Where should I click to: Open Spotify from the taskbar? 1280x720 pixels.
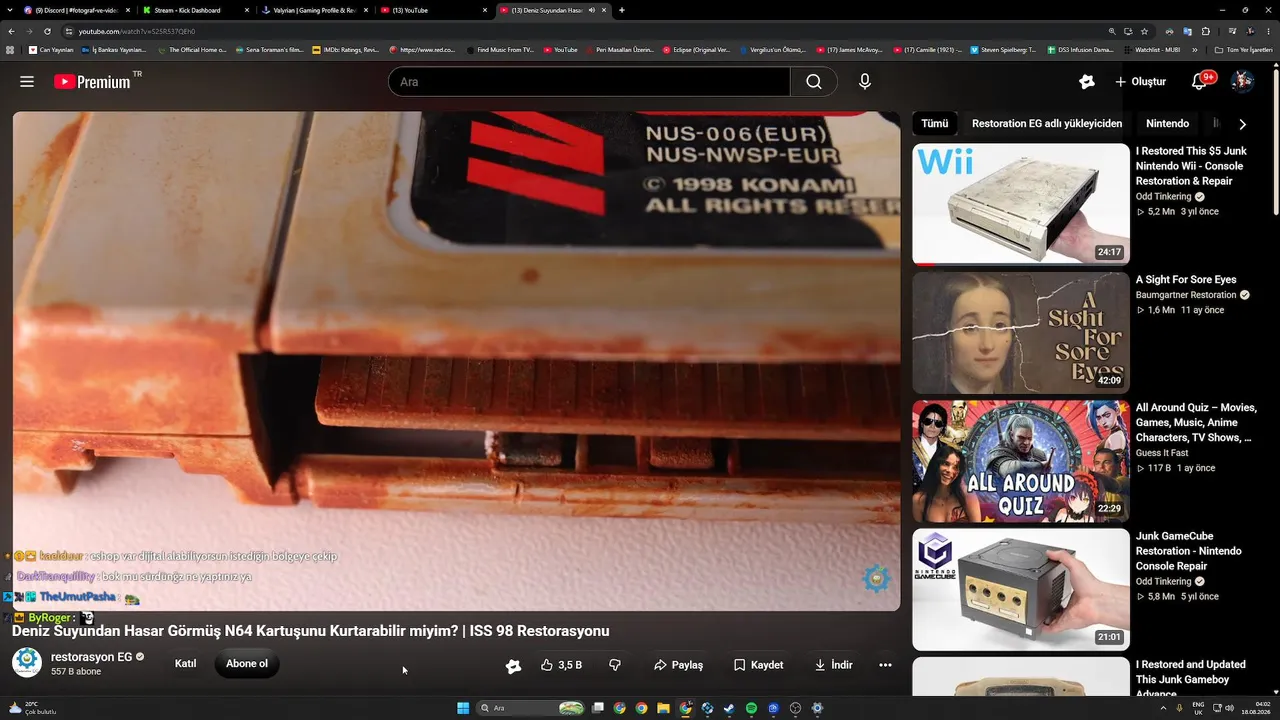pos(751,708)
